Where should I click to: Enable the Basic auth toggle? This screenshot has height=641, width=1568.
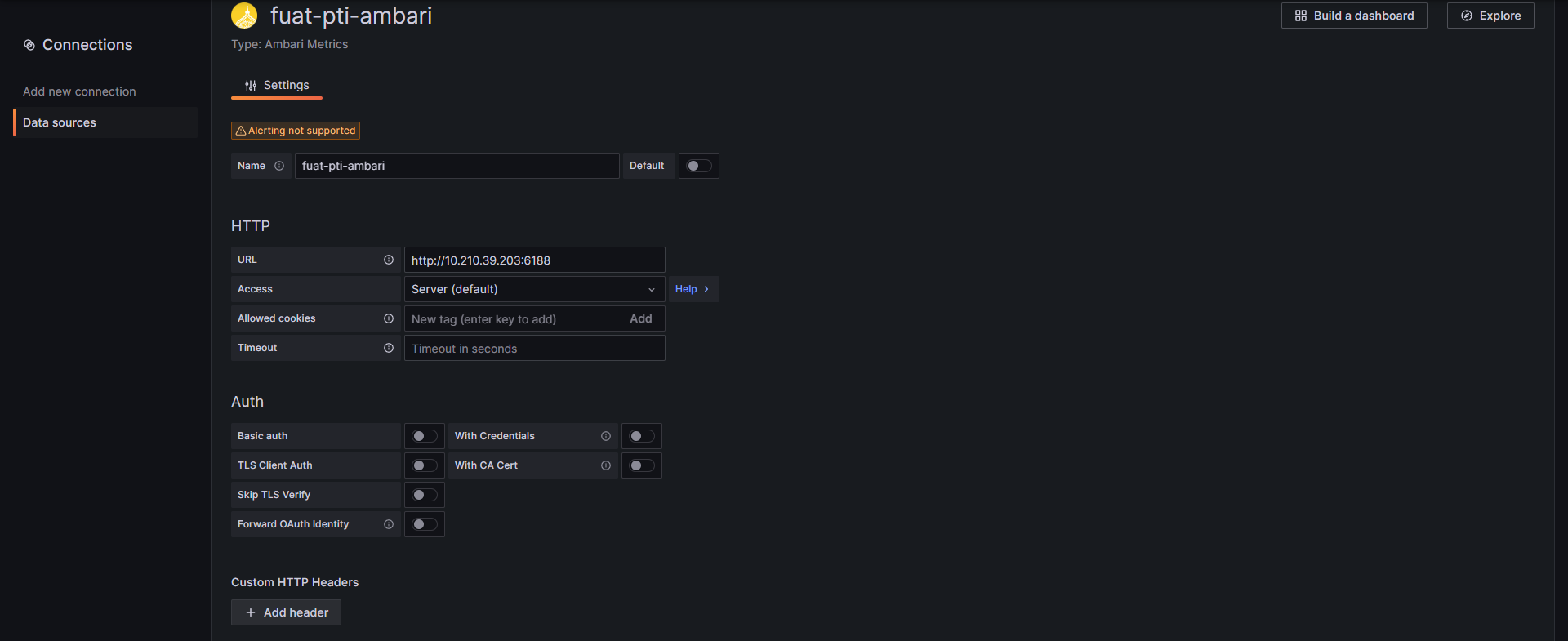425,436
